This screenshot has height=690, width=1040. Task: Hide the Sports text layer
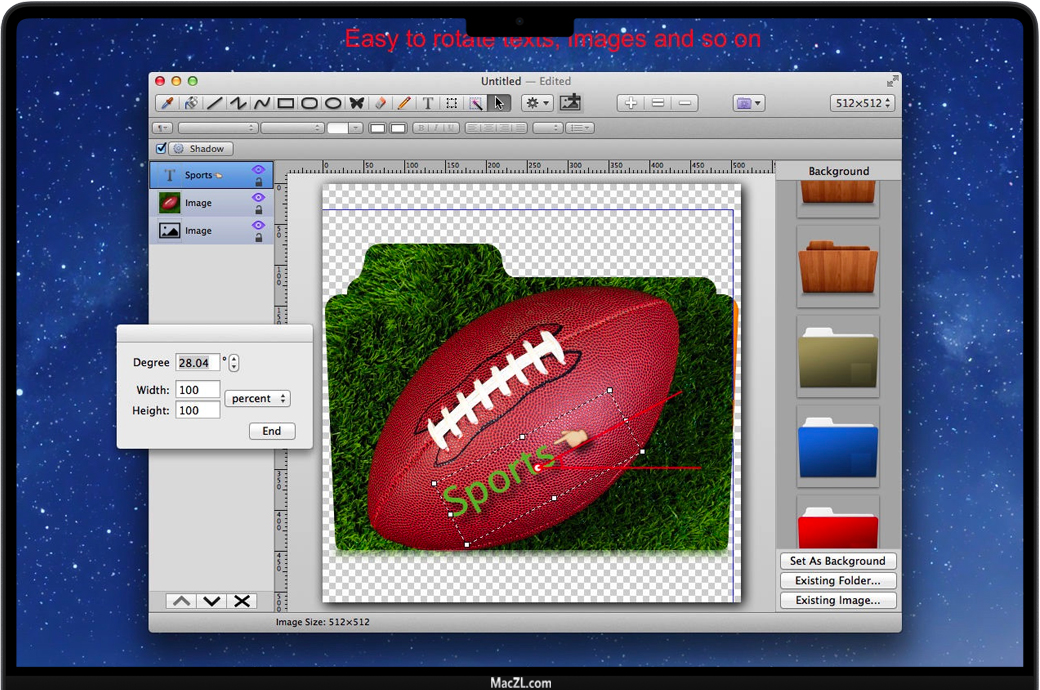258,170
